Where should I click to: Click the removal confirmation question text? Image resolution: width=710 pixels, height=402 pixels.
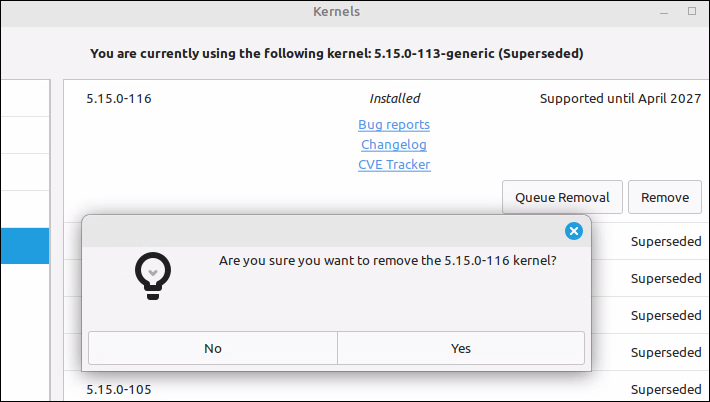pos(388,261)
